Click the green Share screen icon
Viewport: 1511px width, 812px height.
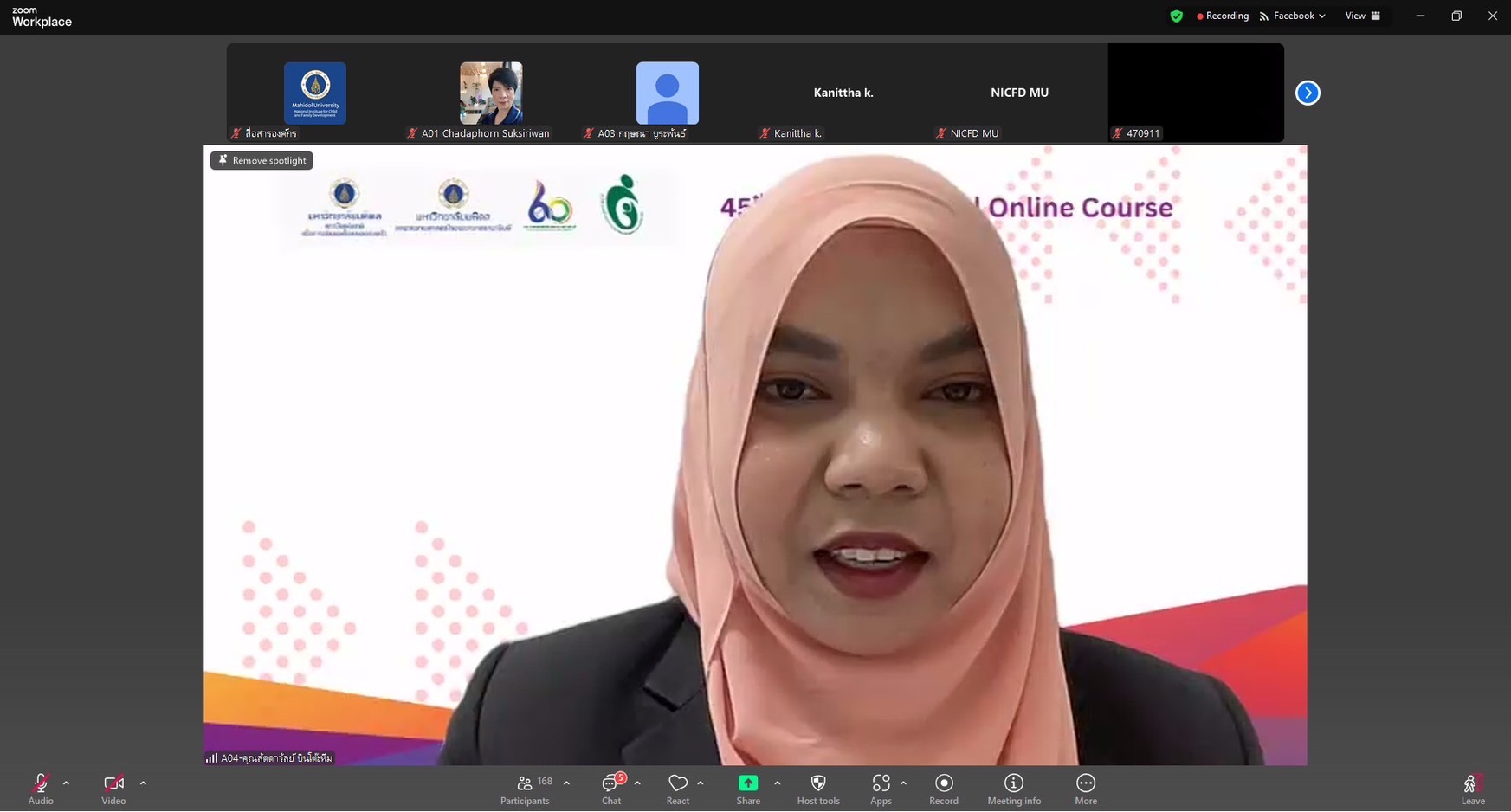coord(748,783)
